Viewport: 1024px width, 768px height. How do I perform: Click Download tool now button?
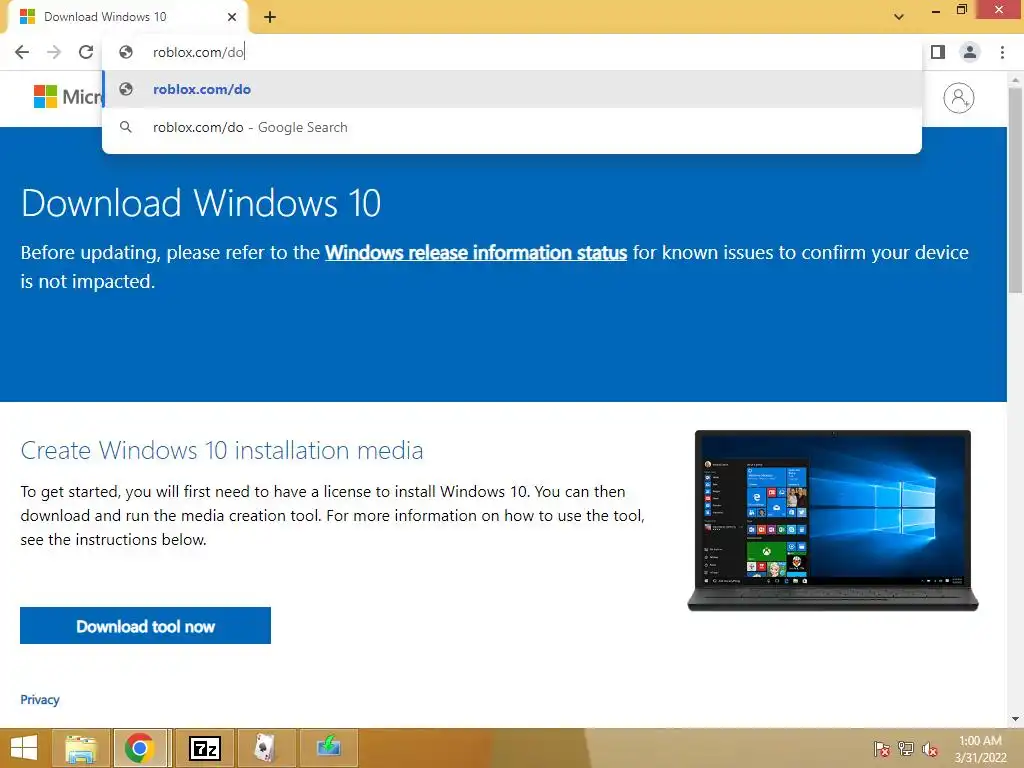click(146, 626)
